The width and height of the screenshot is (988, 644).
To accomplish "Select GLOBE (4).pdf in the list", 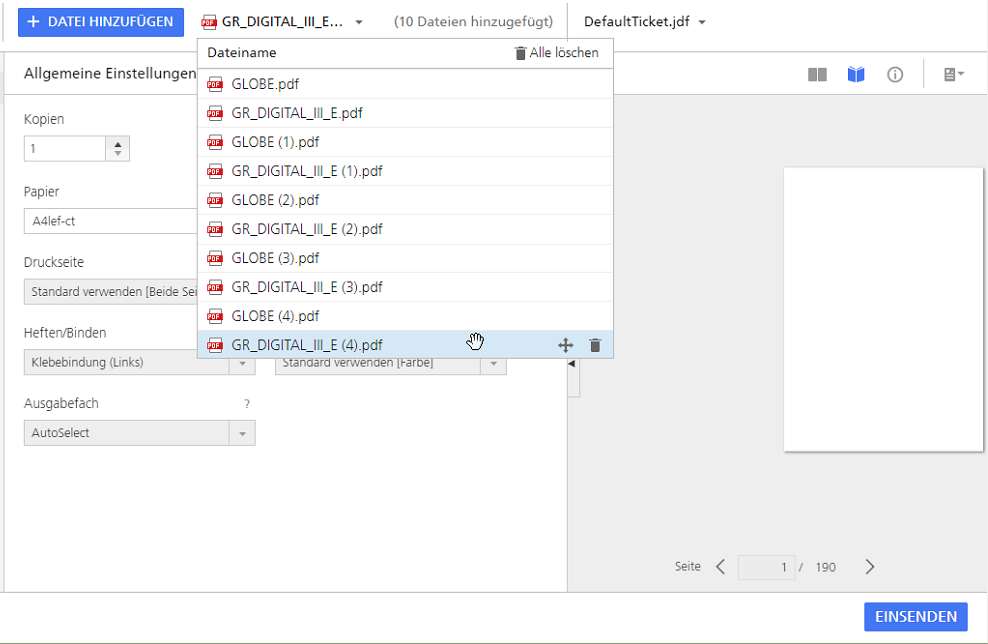I will coord(405,316).
